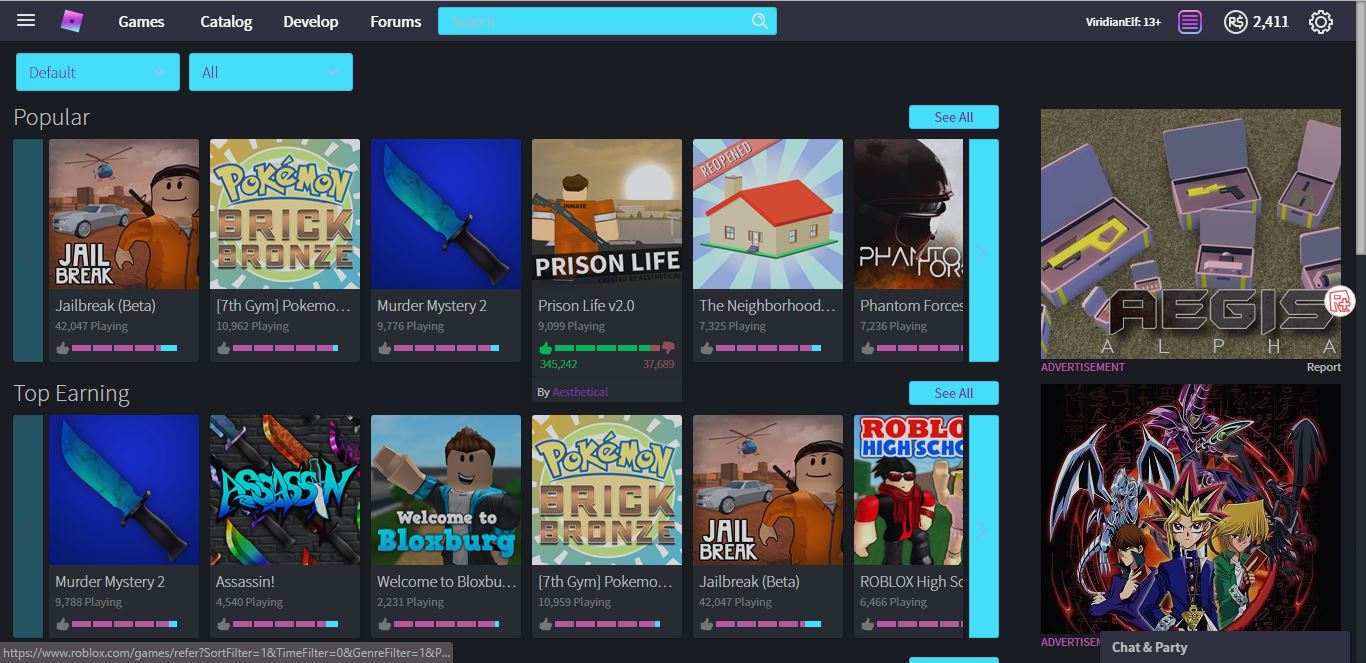The image size is (1366, 663).
Task: Click 2,231 Playing under Bloxburg
Action: pos(411,602)
